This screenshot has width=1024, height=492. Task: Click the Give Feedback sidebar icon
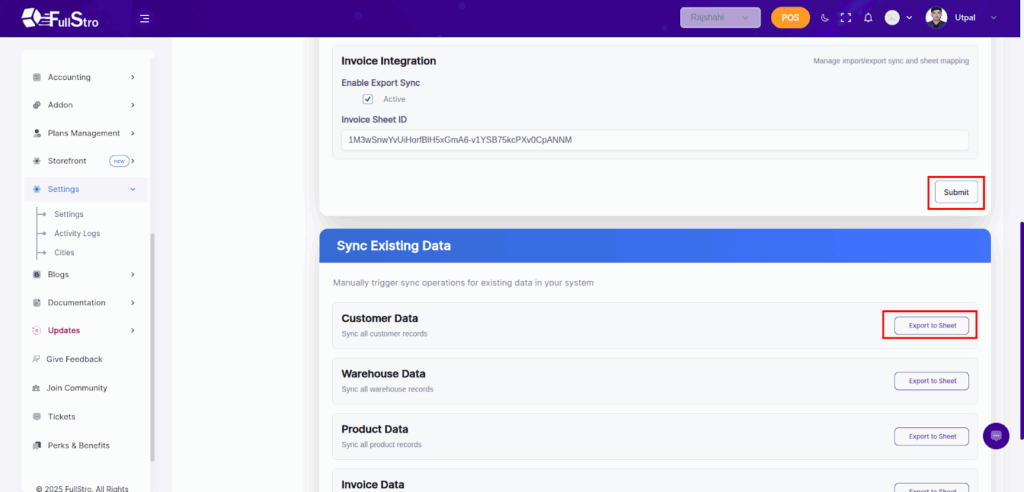pyautogui.click(x=37, y=359)
